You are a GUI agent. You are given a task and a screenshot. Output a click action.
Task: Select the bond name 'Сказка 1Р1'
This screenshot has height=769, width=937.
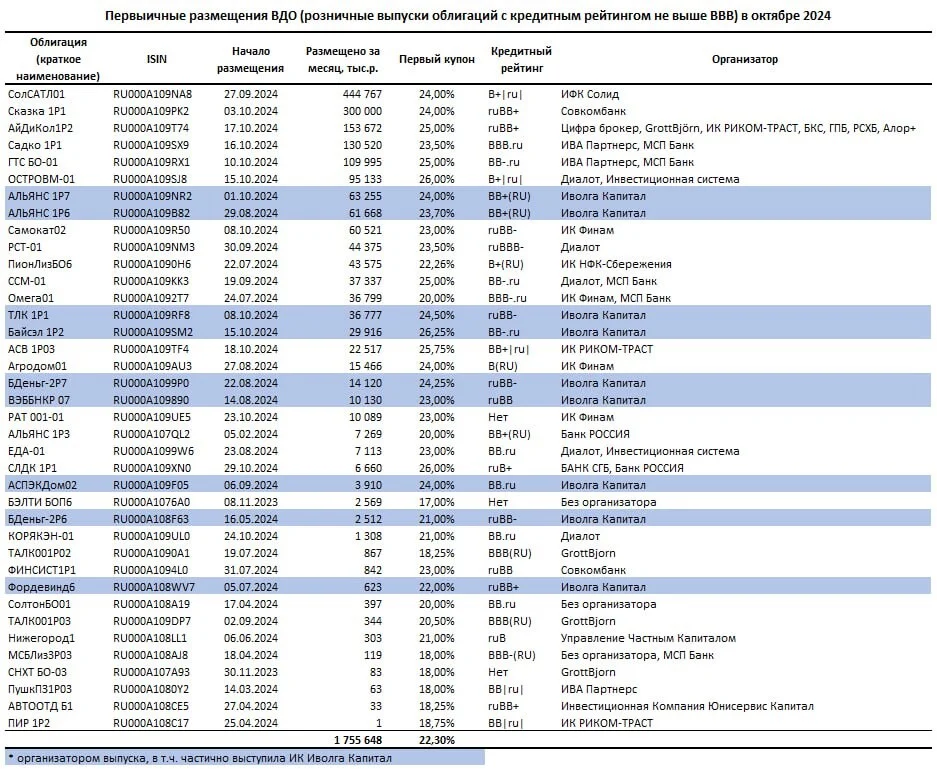(x=37, y=111)
